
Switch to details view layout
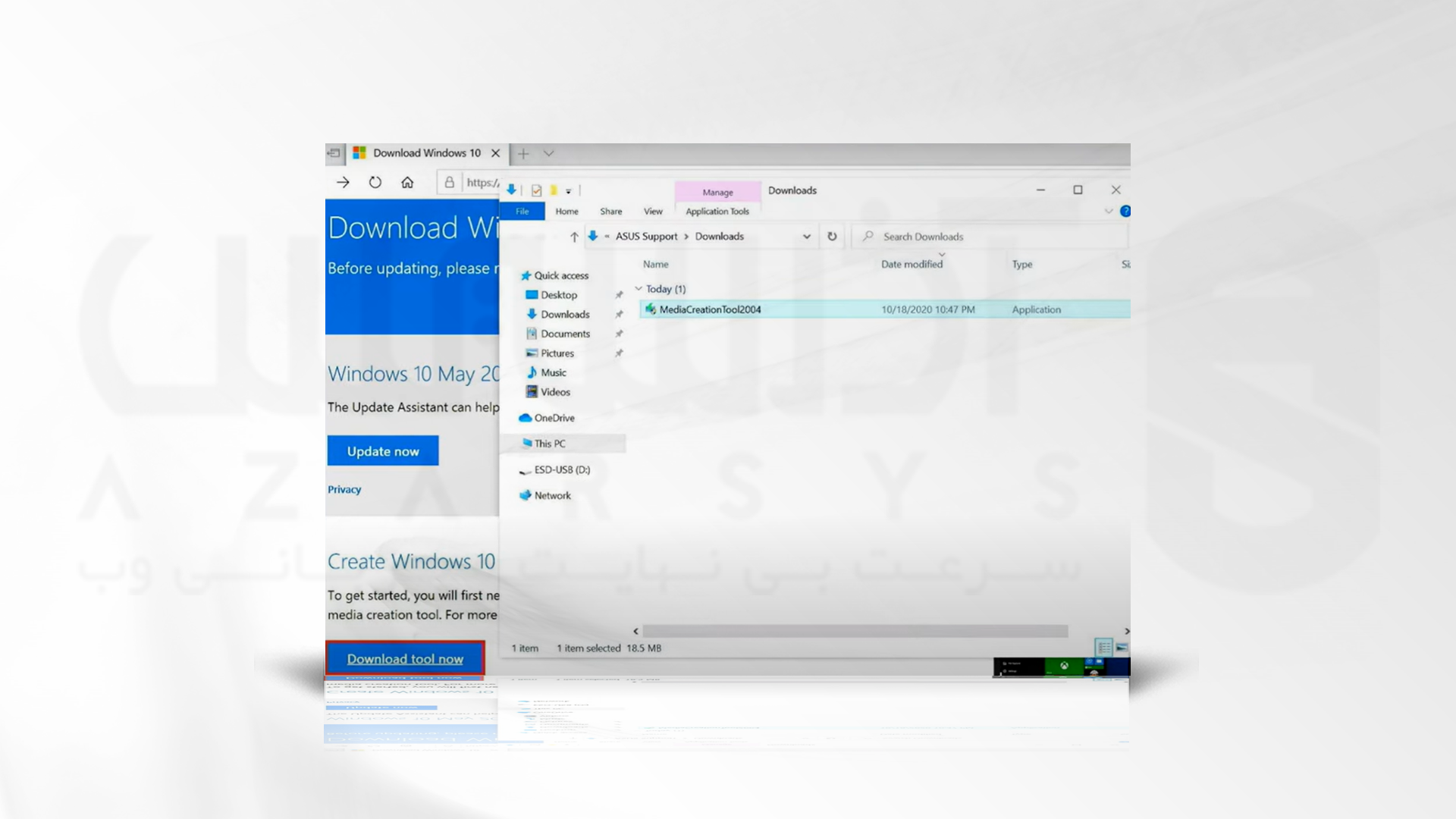[1104, 648]
